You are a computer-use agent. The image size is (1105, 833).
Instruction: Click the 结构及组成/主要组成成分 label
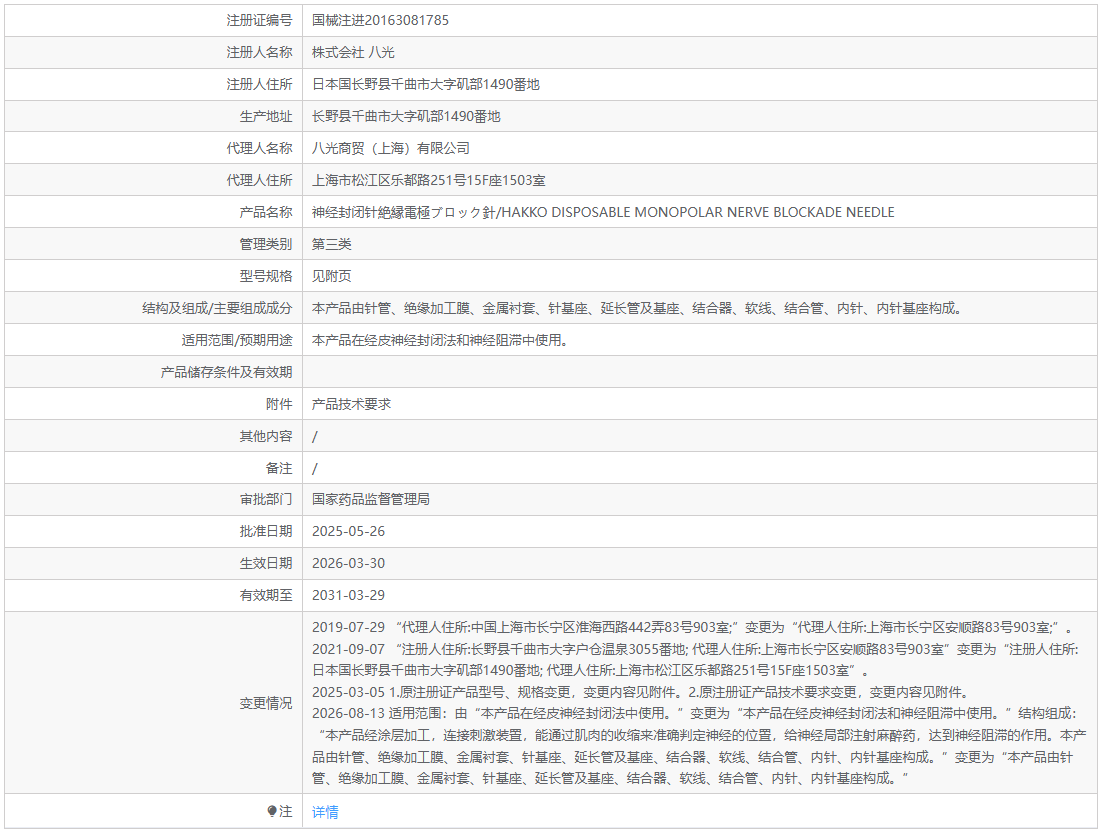(217, 308)
